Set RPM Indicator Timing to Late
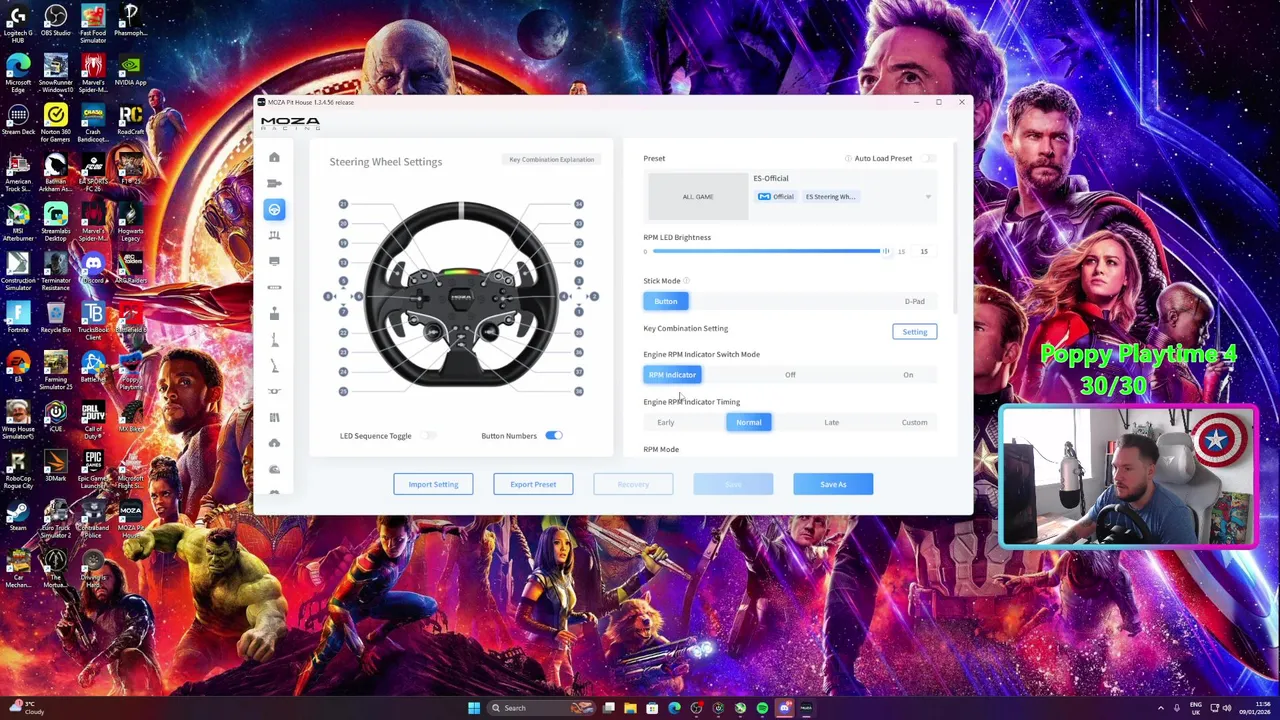The image size is (1280, 720). pos(831,422)
